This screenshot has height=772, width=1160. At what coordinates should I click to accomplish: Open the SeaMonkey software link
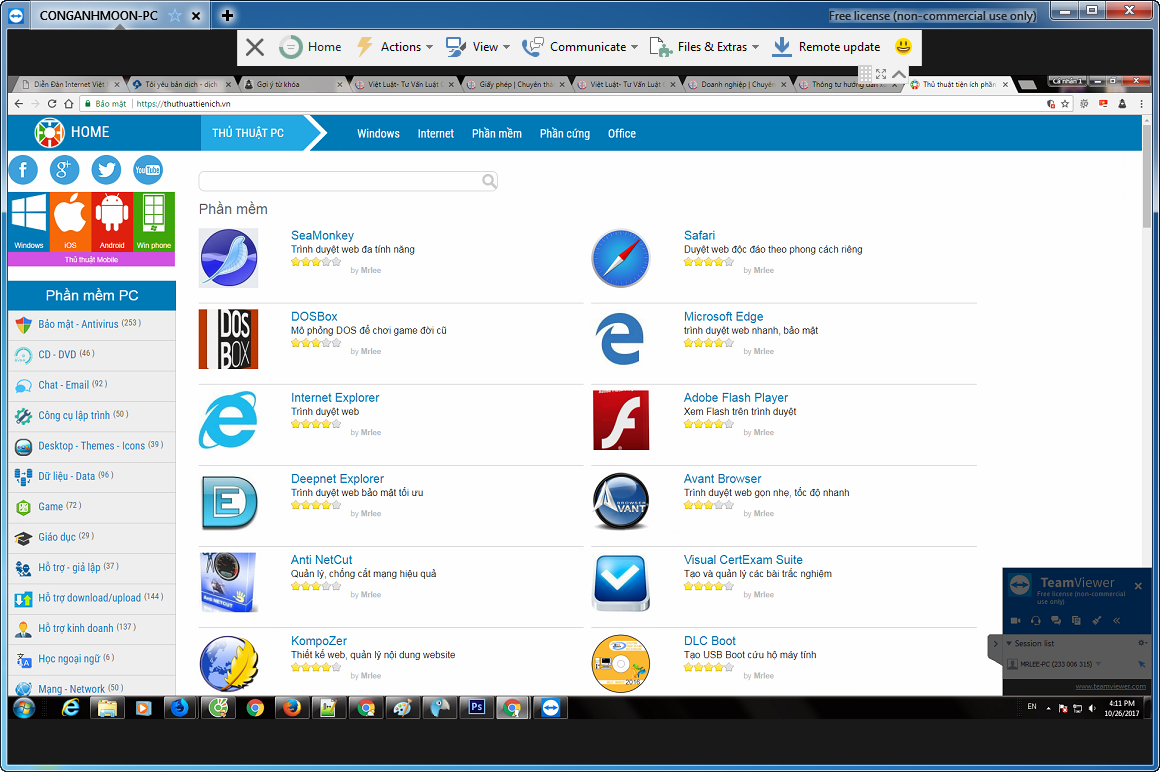(322, 236)
